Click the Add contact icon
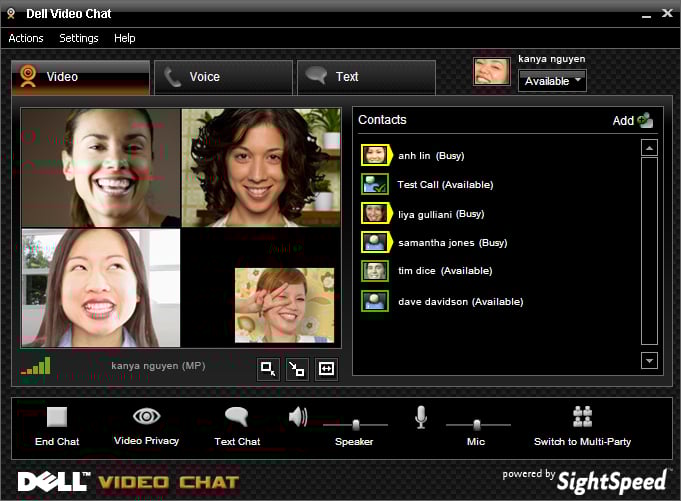 click(x=644, y=120)
